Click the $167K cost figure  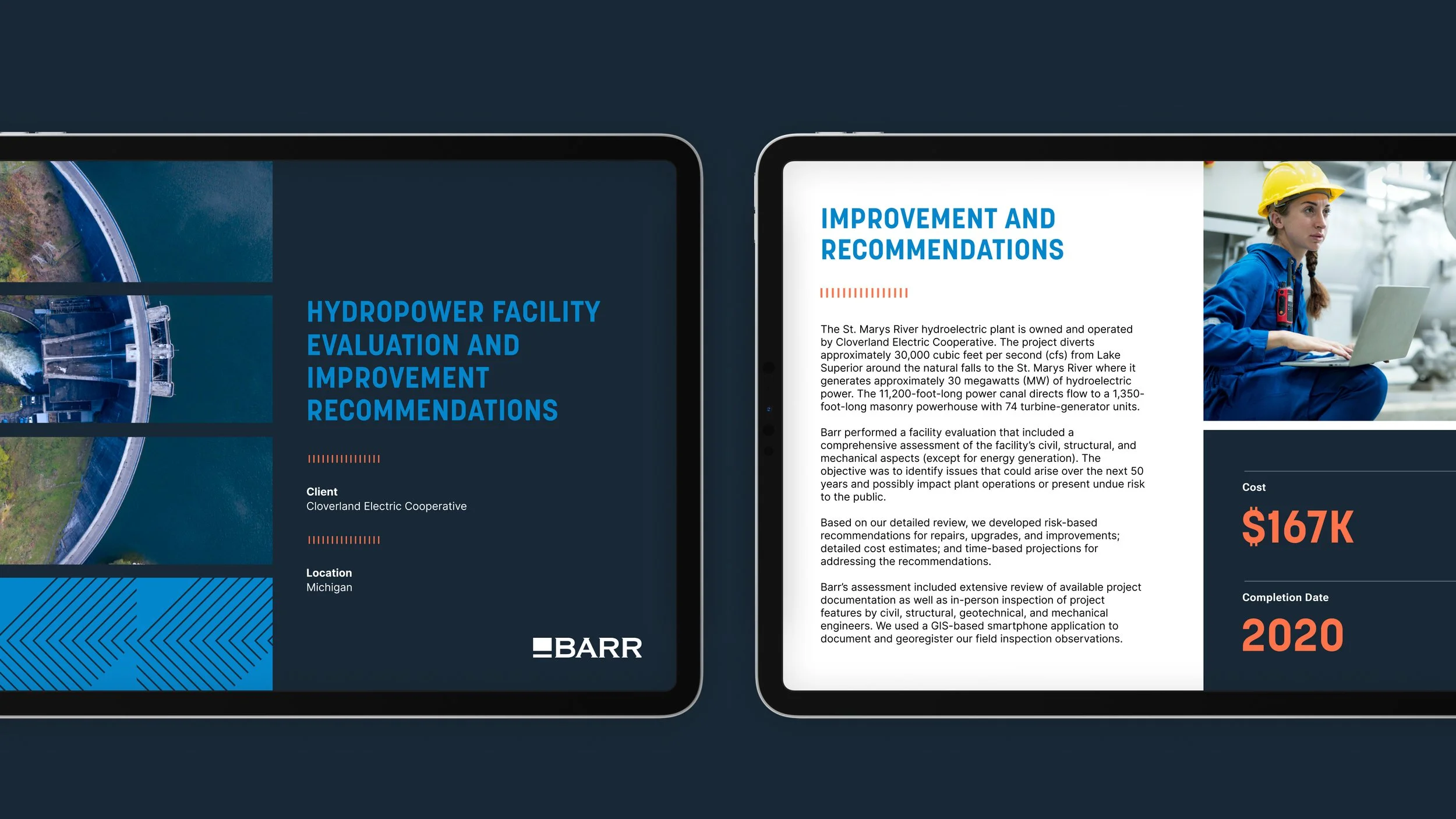[x=1297, y=527]
